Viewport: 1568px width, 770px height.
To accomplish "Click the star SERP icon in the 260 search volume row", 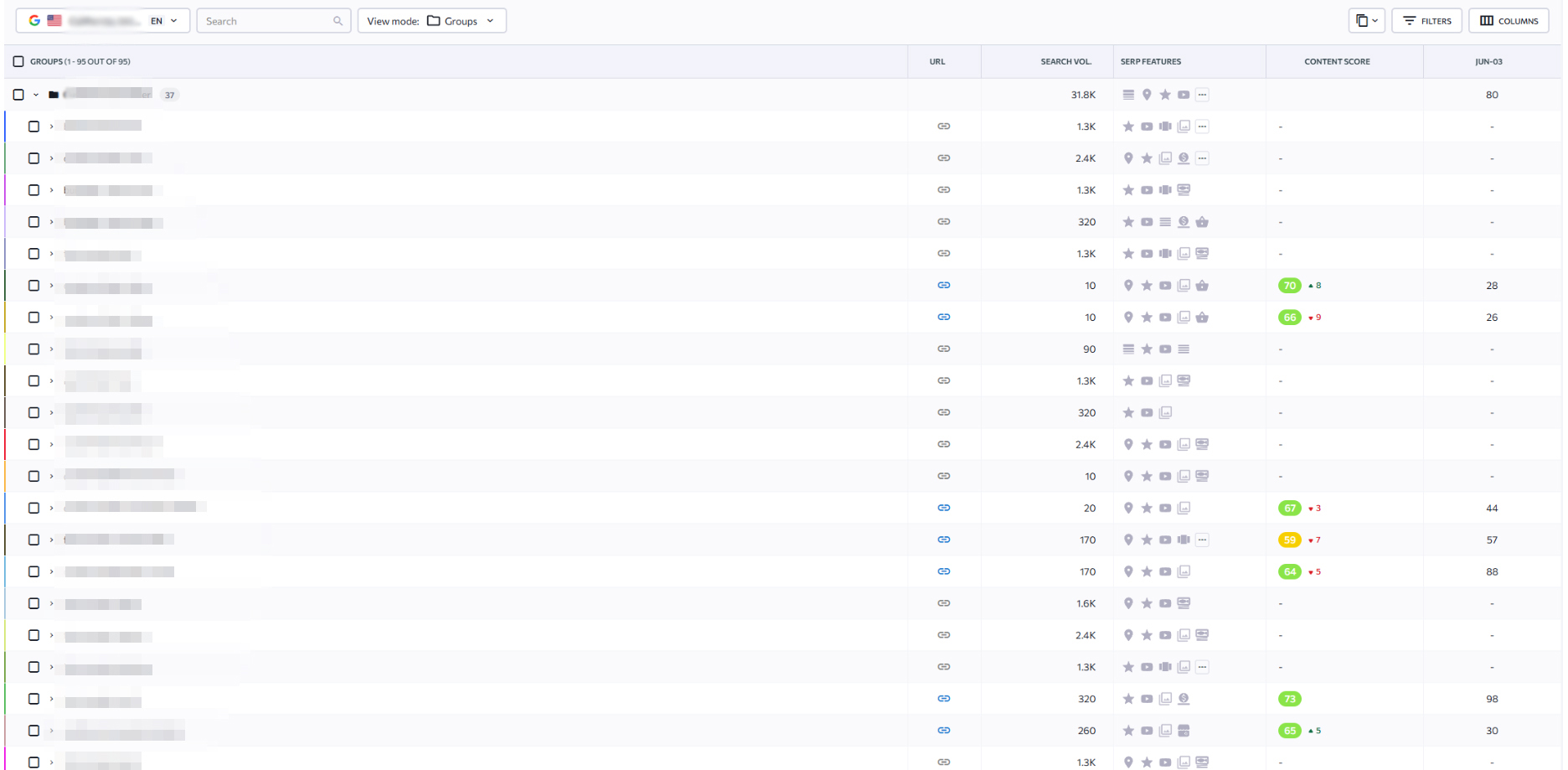I will (1128, 731).
